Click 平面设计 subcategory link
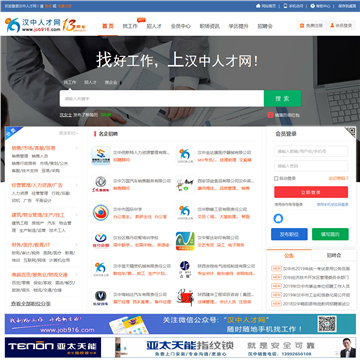360x360 pixels. tap(43, 200)
